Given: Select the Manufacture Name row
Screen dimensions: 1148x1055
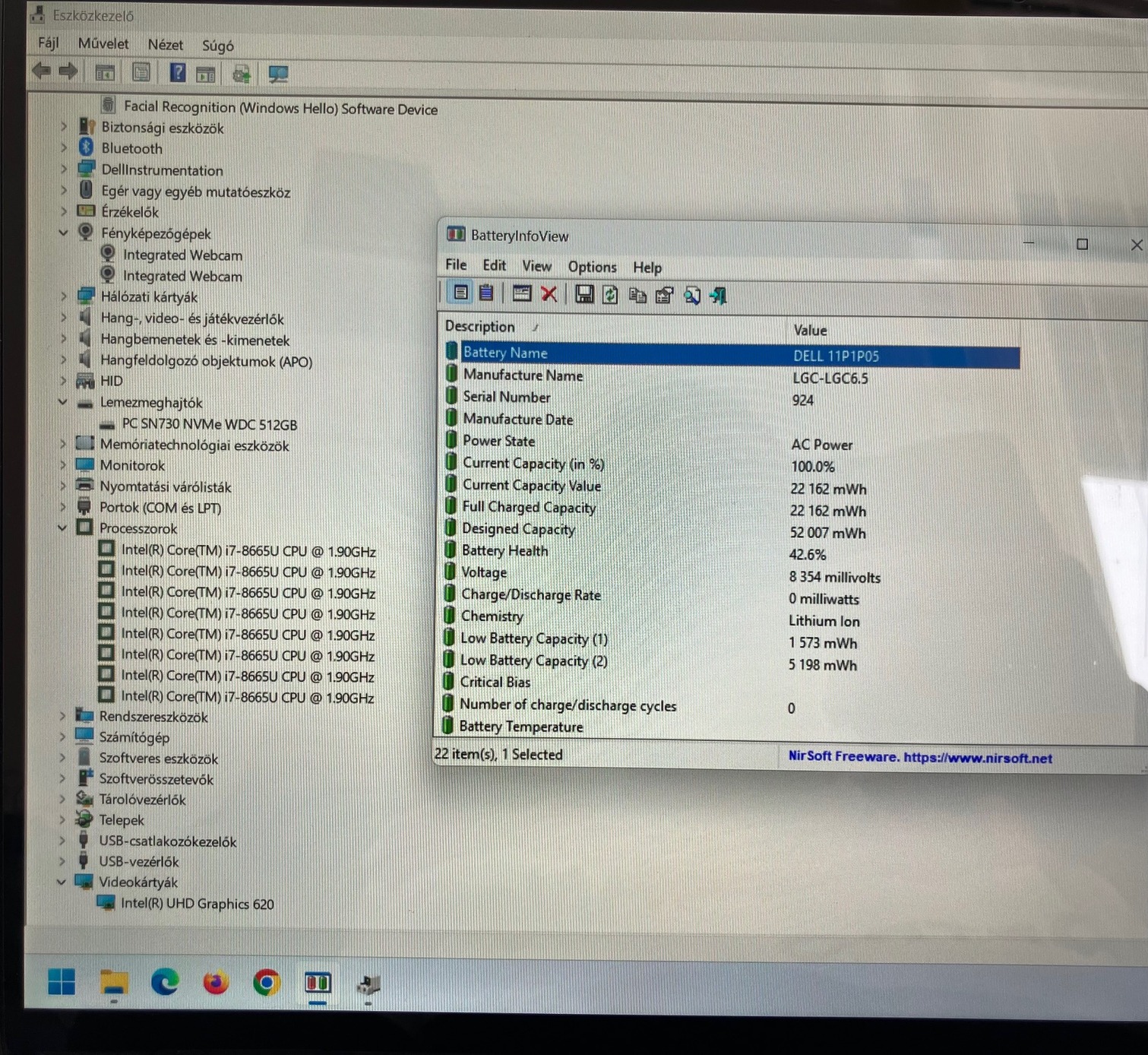Looking at the screenshot, I should point(731,376).
